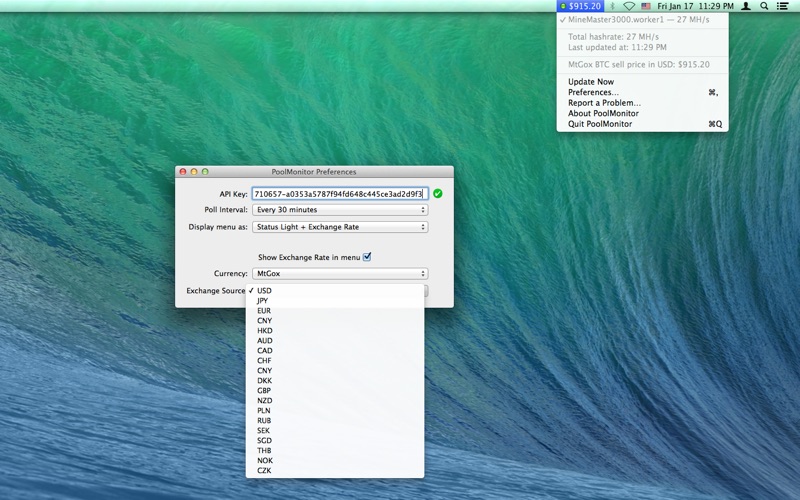This screenshot has width=800, height=500.
Task: Click Report a Problem... menu entry
Action: [x=604, y=103]
